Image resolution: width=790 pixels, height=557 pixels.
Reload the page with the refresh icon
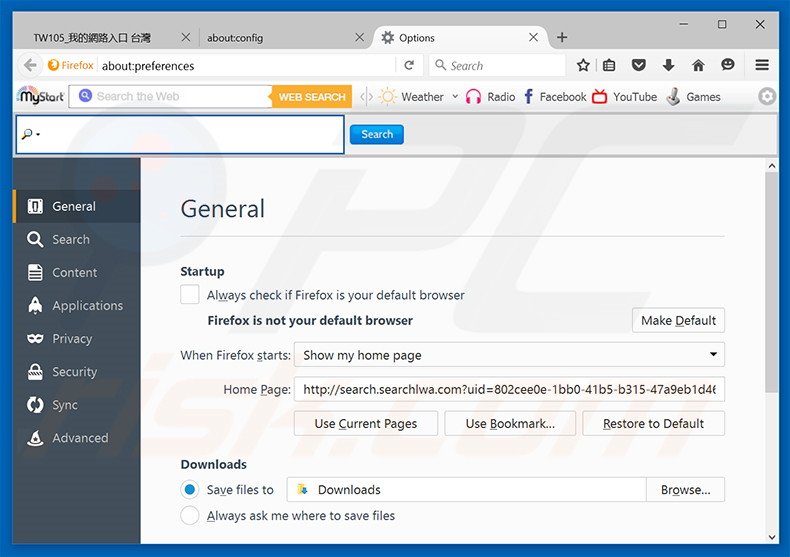click(x=409, y=65)
